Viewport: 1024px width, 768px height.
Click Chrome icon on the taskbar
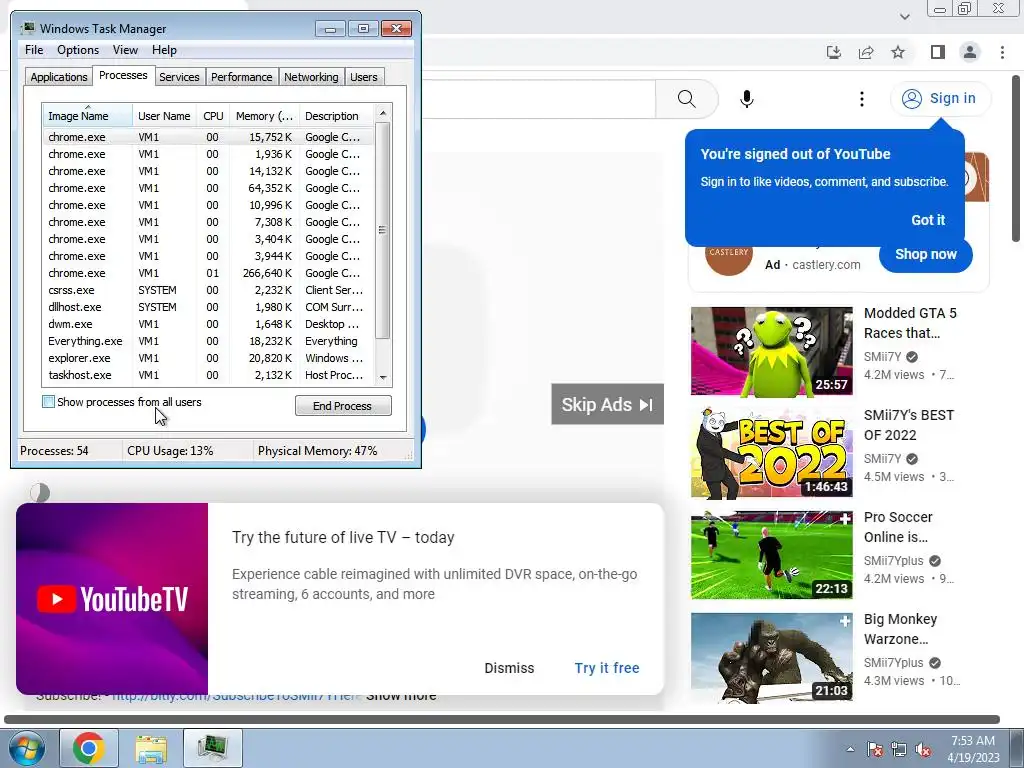click(89, 748)
